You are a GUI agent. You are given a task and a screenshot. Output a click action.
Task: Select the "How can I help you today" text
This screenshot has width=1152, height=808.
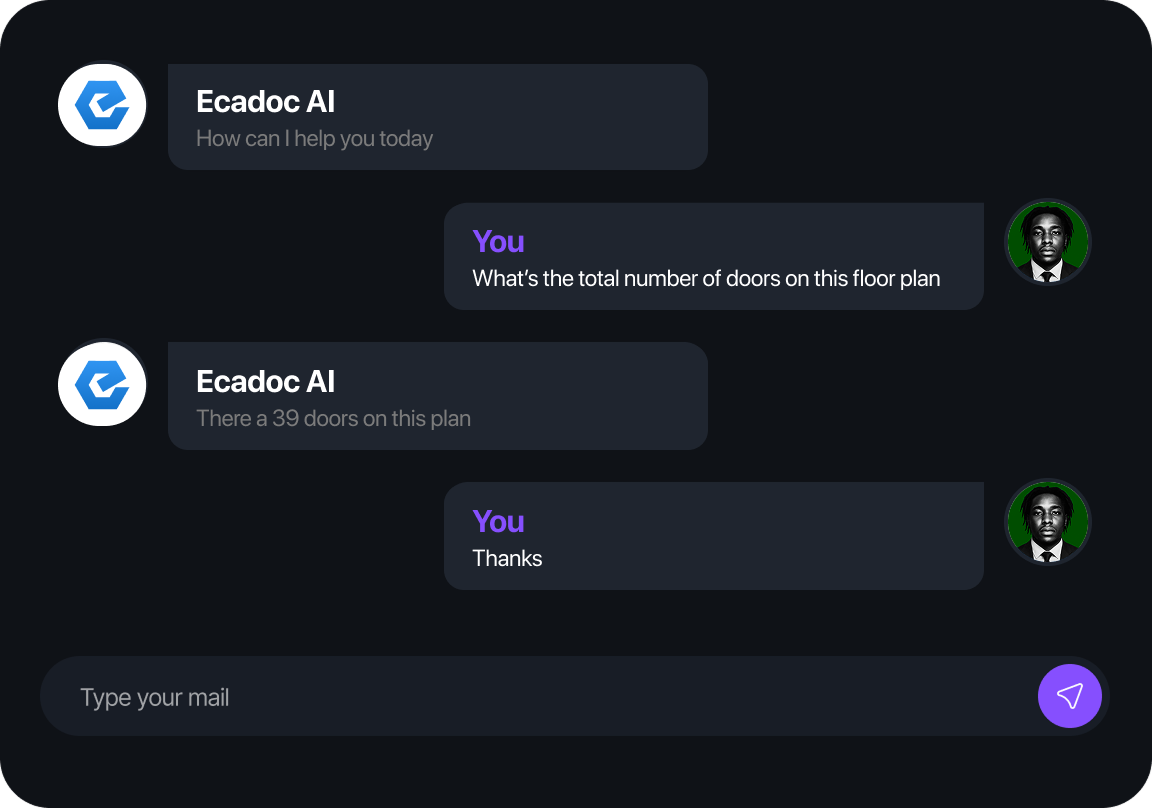(x=314, y=139)
